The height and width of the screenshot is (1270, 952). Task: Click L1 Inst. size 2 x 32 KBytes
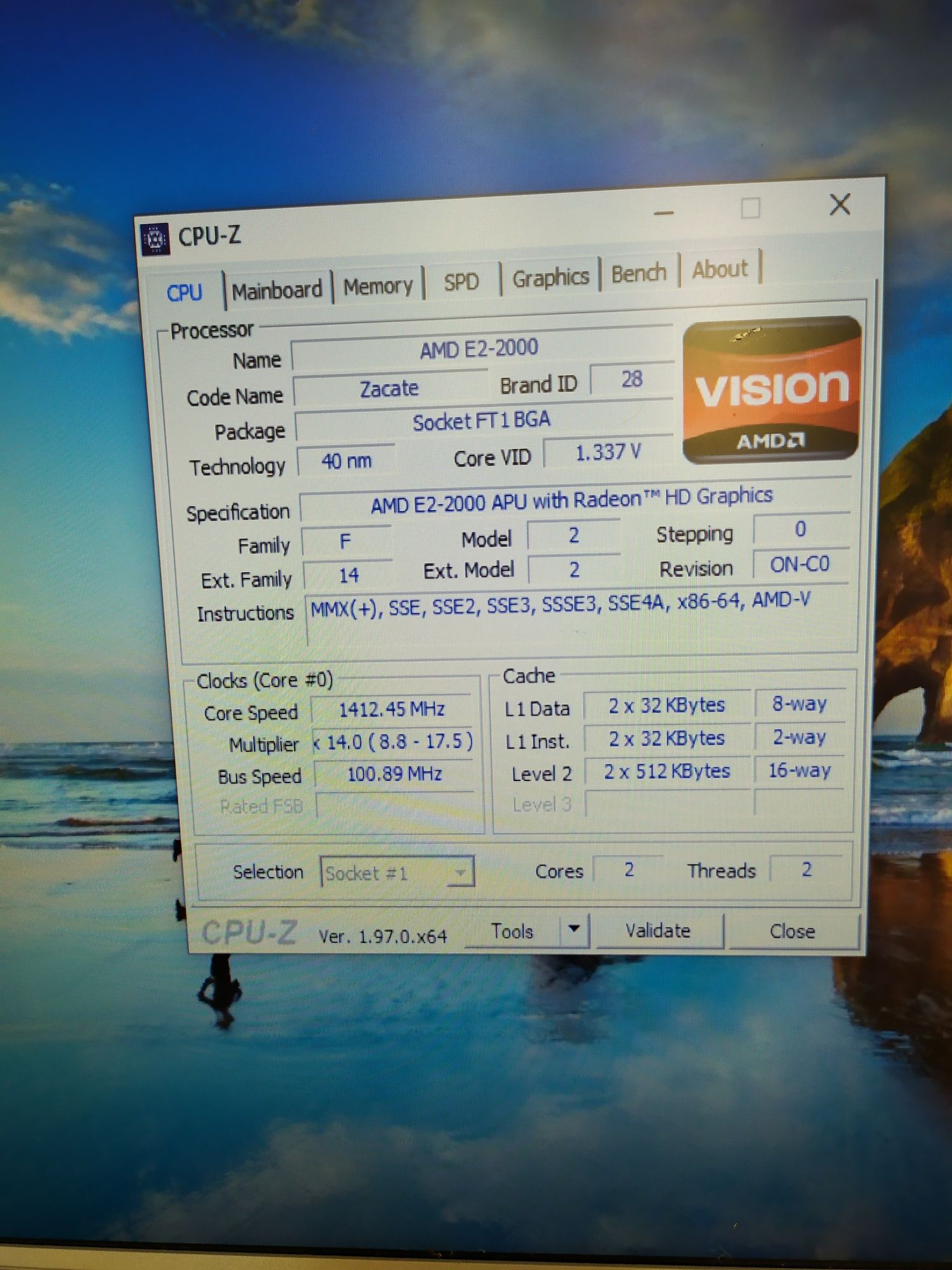[666, 739]
